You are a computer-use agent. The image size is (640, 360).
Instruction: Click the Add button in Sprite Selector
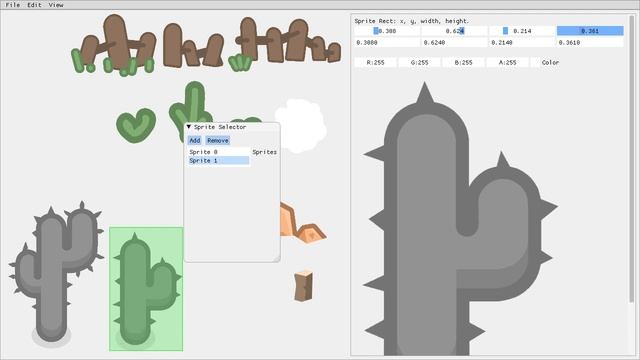pyautogui.click(x=195, y=140)
